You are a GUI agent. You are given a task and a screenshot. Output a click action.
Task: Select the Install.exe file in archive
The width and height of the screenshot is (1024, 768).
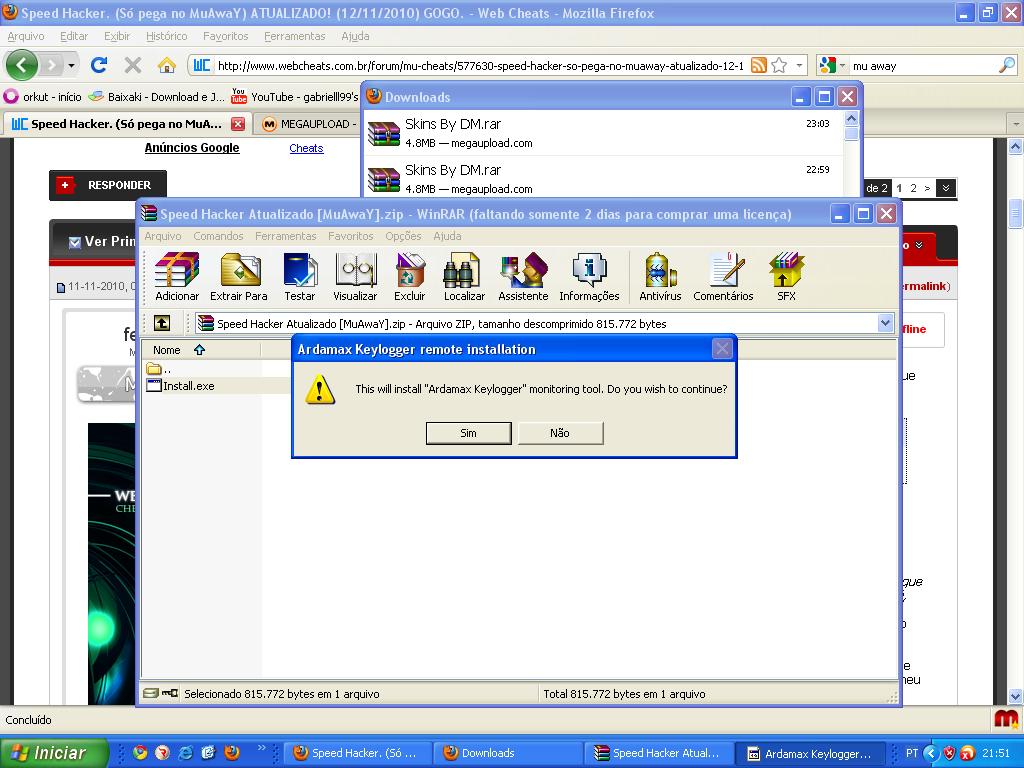click(181, 386)
